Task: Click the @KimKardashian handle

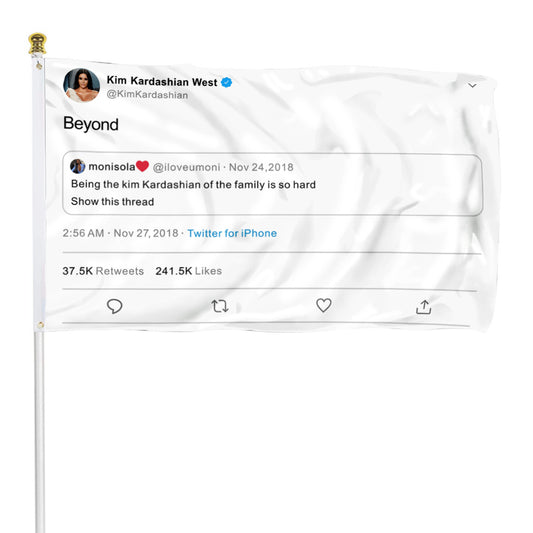Action: (x=147, y=94)
